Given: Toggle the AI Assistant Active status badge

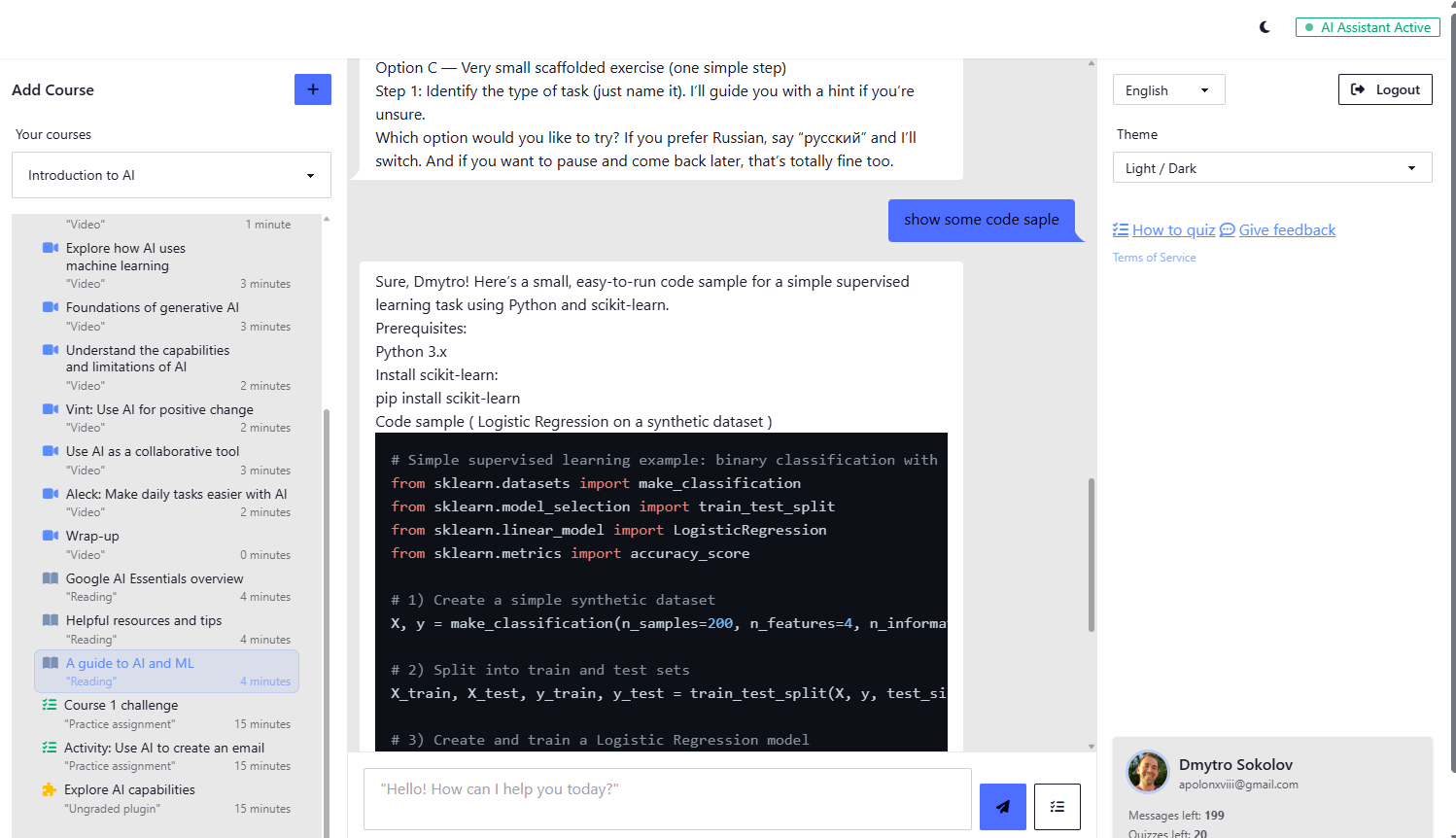Looking at the screenshot, I should pyautogui.click(x=1367, y=27).
